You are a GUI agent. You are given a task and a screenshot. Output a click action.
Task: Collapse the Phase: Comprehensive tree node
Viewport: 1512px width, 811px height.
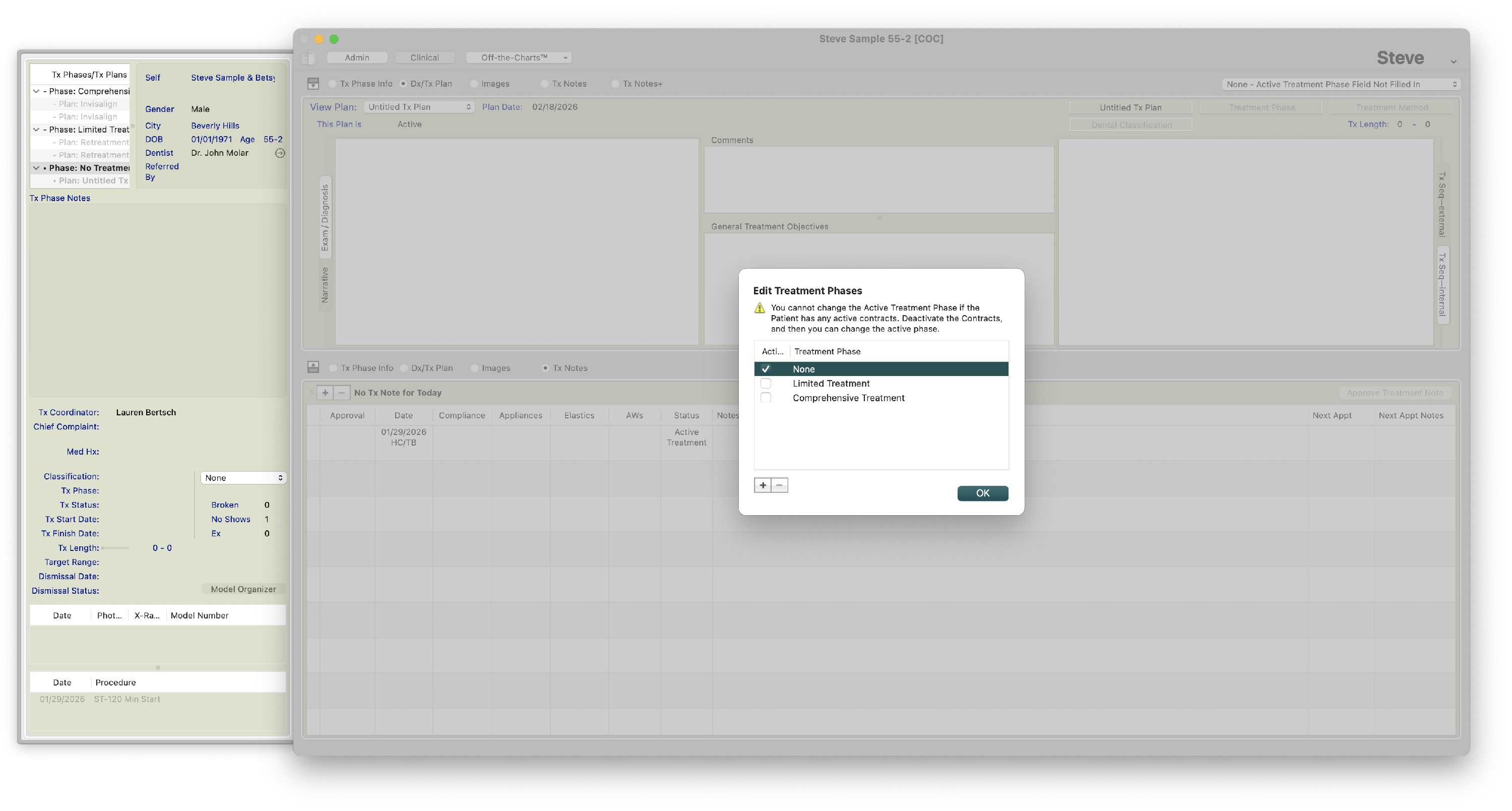[x=36, y=91]
